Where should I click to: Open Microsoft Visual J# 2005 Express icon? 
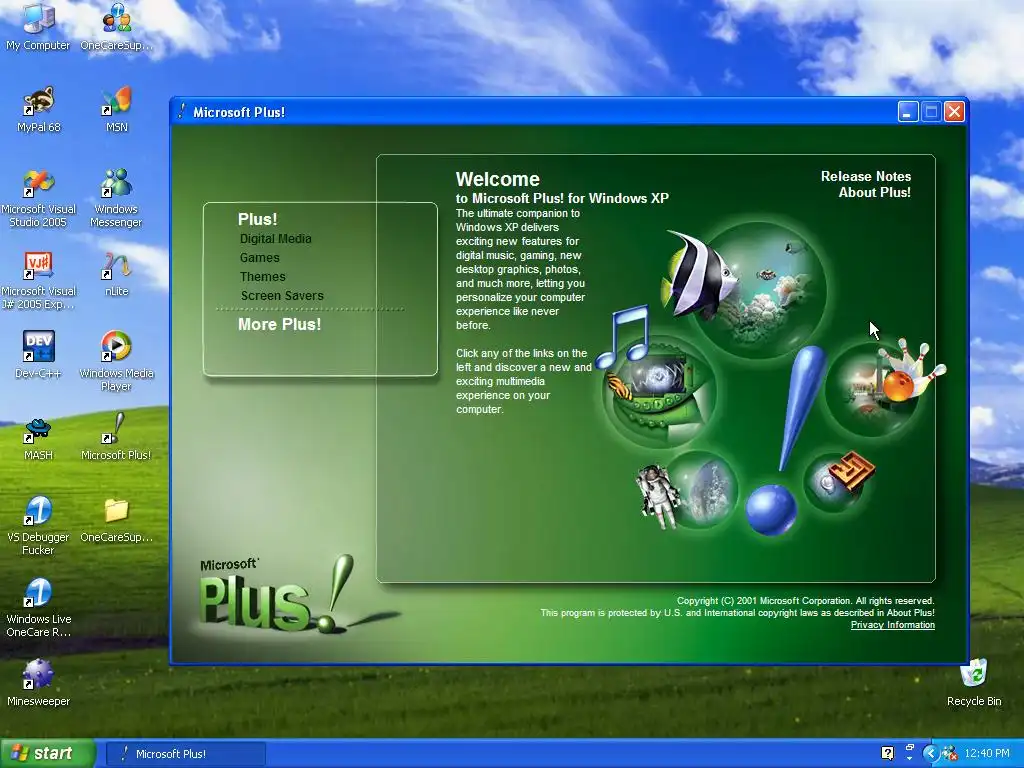39,280
